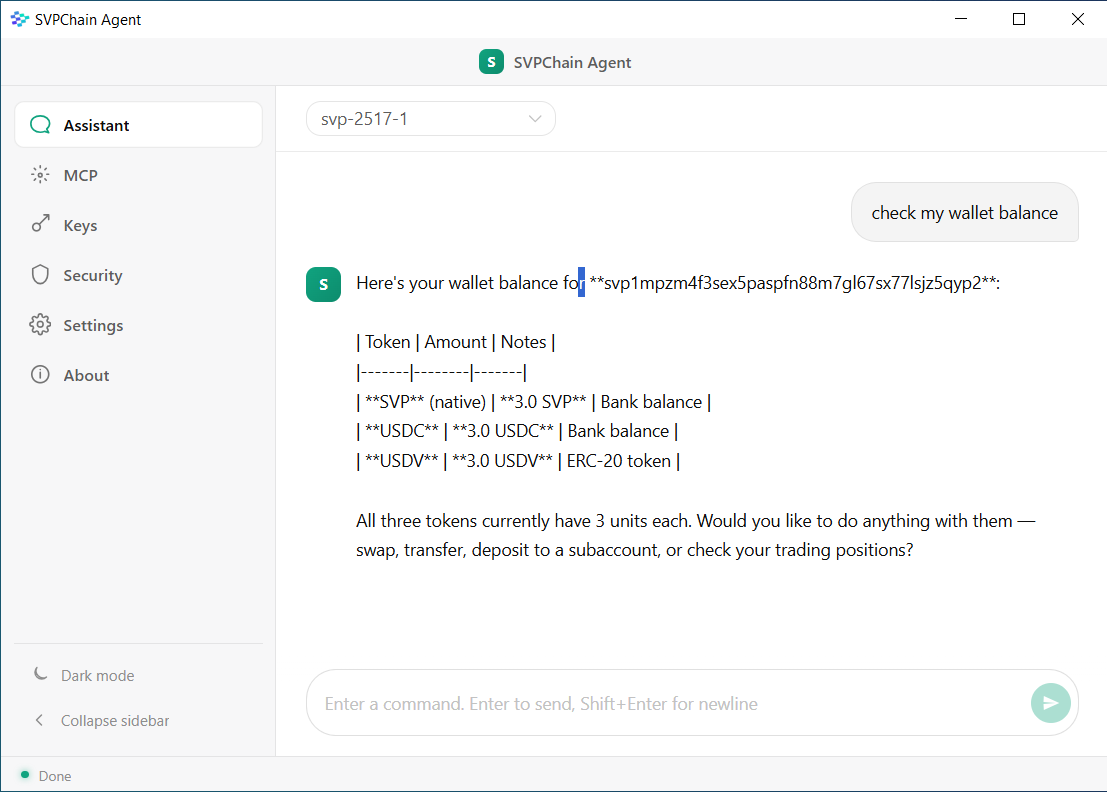Send the command with paper plane button
Image resolution: width=1107 pixels, height=792 pixels.
1051,703
